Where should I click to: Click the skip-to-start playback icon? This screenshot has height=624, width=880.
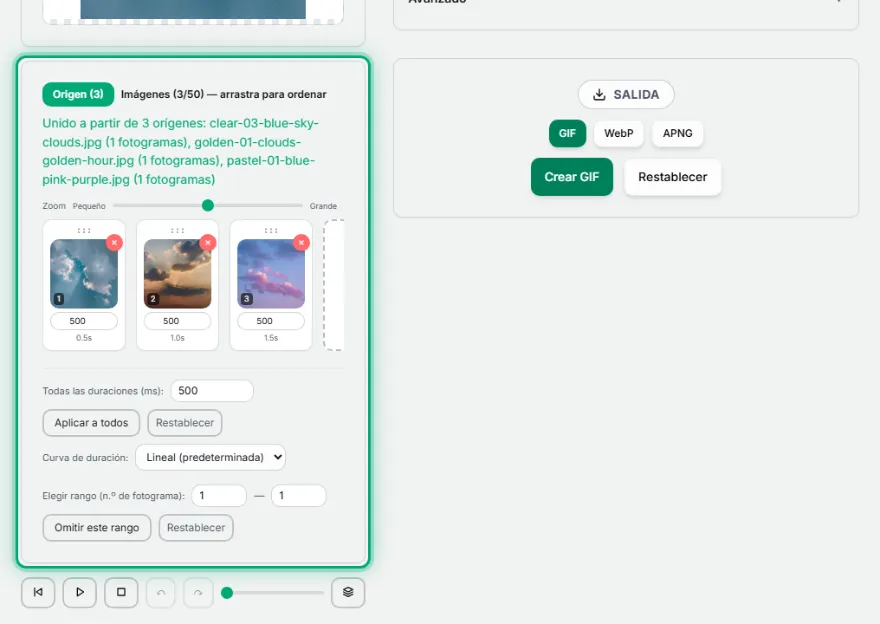(x=38, y=592)
